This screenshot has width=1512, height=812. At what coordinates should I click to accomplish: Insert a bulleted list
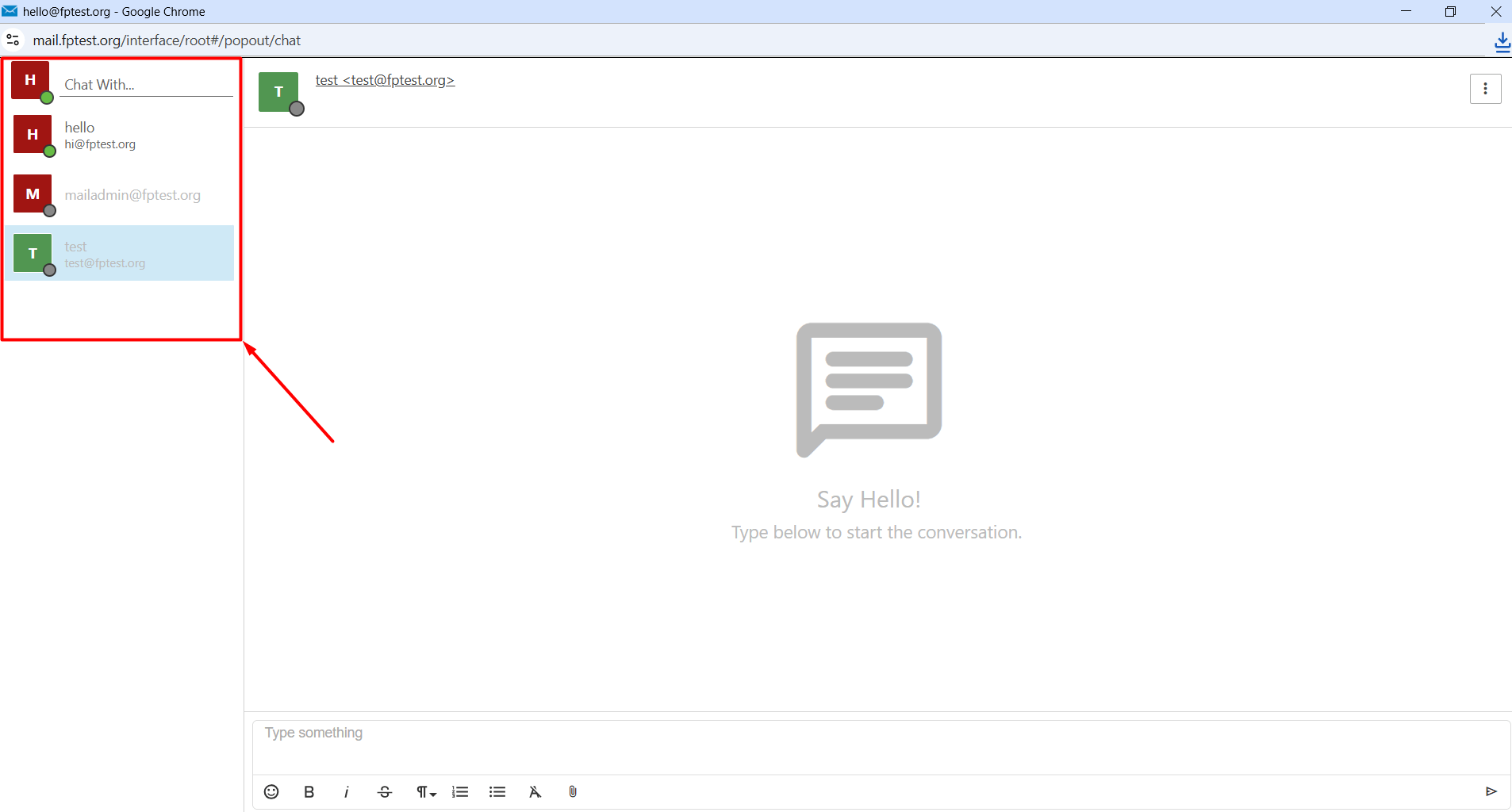497,791
